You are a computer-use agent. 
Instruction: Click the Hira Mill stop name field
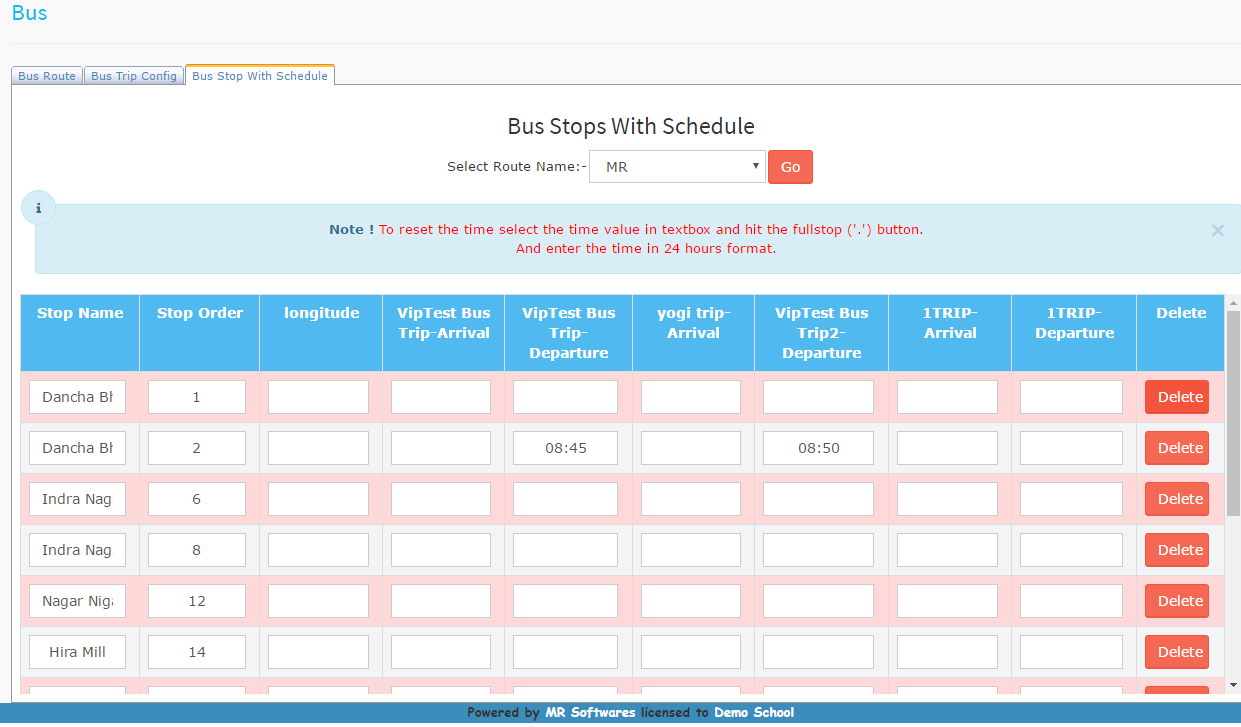point(77,652)
